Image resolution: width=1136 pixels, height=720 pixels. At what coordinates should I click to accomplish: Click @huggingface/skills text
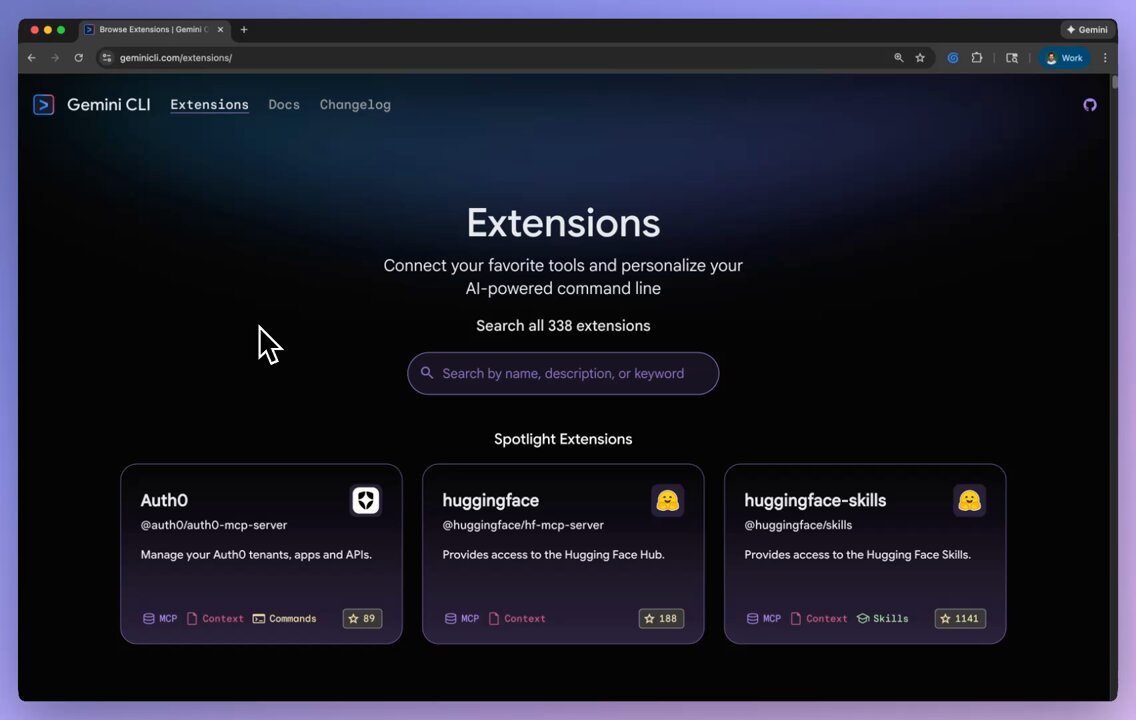point(798,525)
